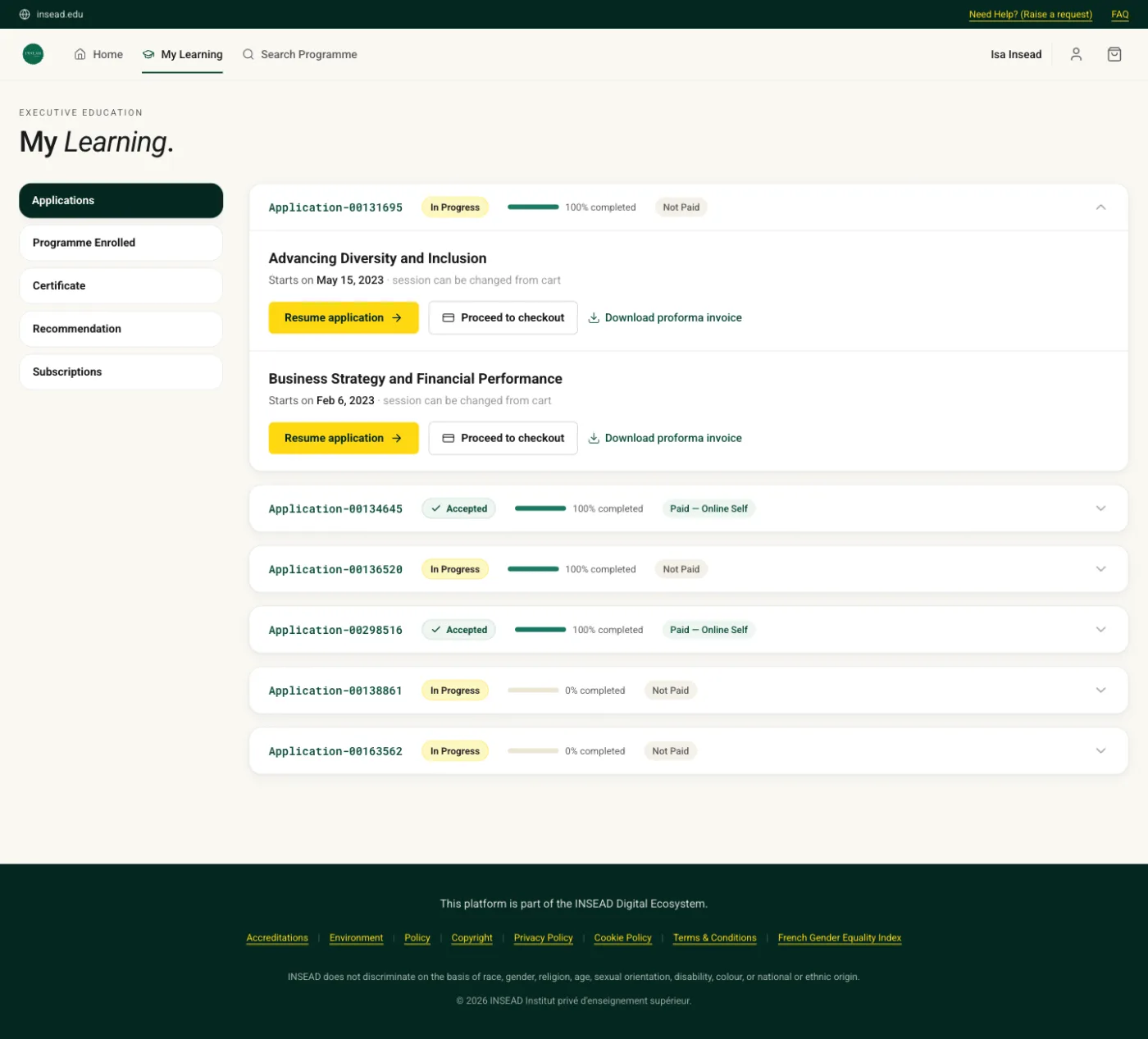This screenshot has width=1148, height=1039.
Task: Click Need Help? (Raise a request) link
Action: tap(1030, 14)
